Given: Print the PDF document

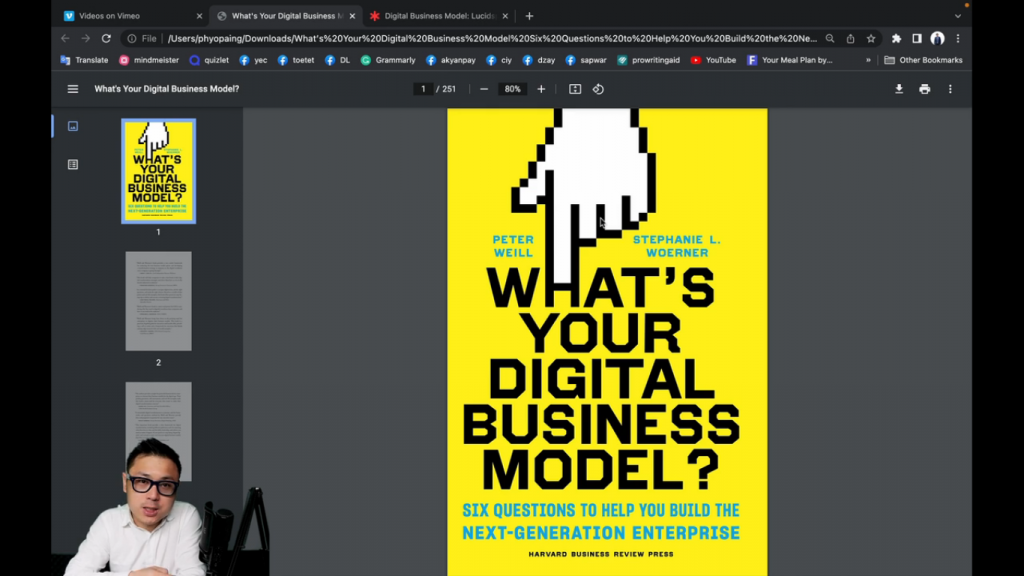Looking at the screenshot, I should [x=925, y=89].
